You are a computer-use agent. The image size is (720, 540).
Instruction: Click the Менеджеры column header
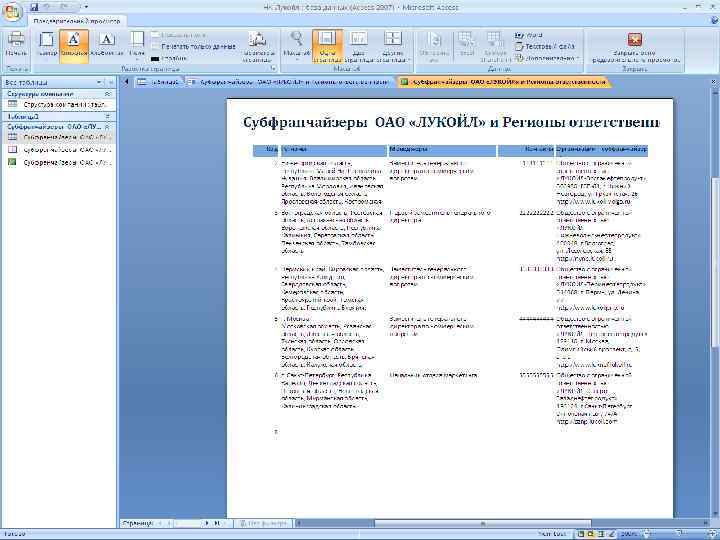(x=442, y=149)
